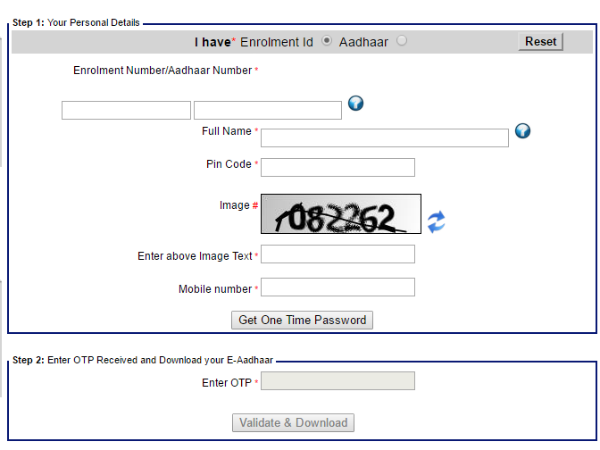Click the Validate & Download button

coord(293,423)
